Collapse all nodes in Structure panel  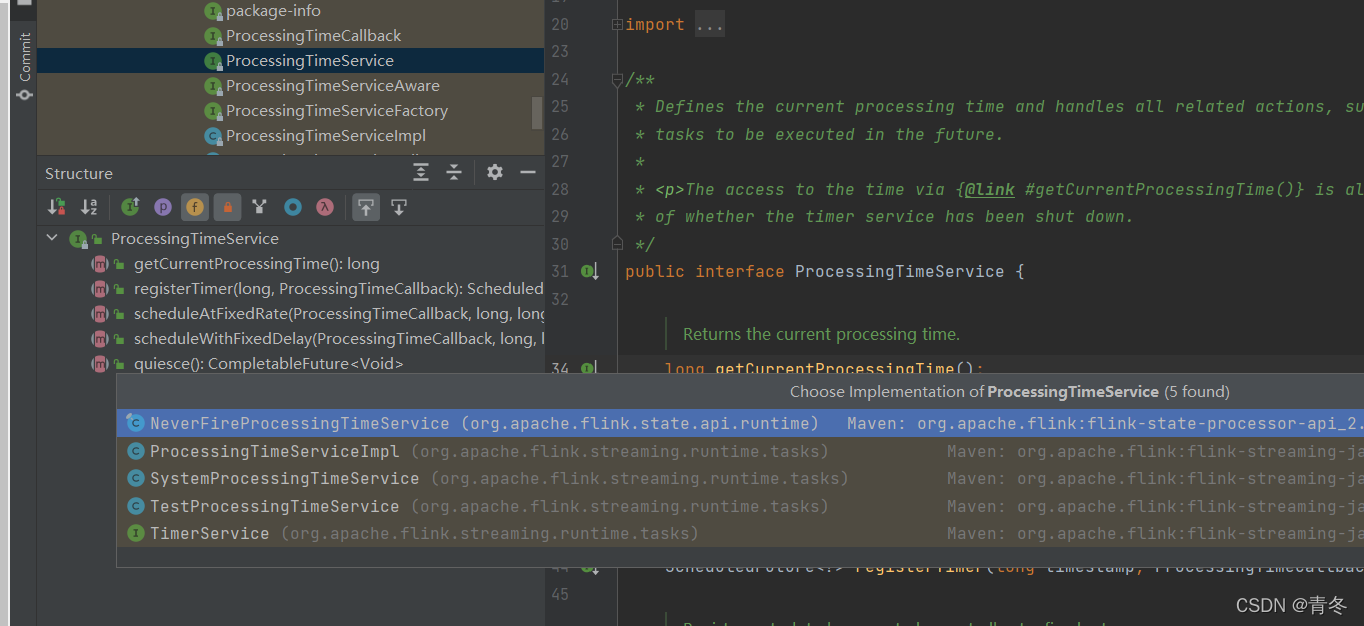click(x=454, y=172)
